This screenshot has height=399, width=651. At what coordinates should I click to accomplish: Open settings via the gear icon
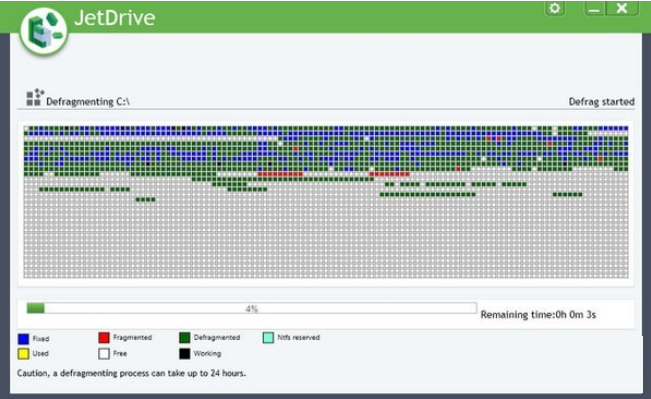(555, 9)
